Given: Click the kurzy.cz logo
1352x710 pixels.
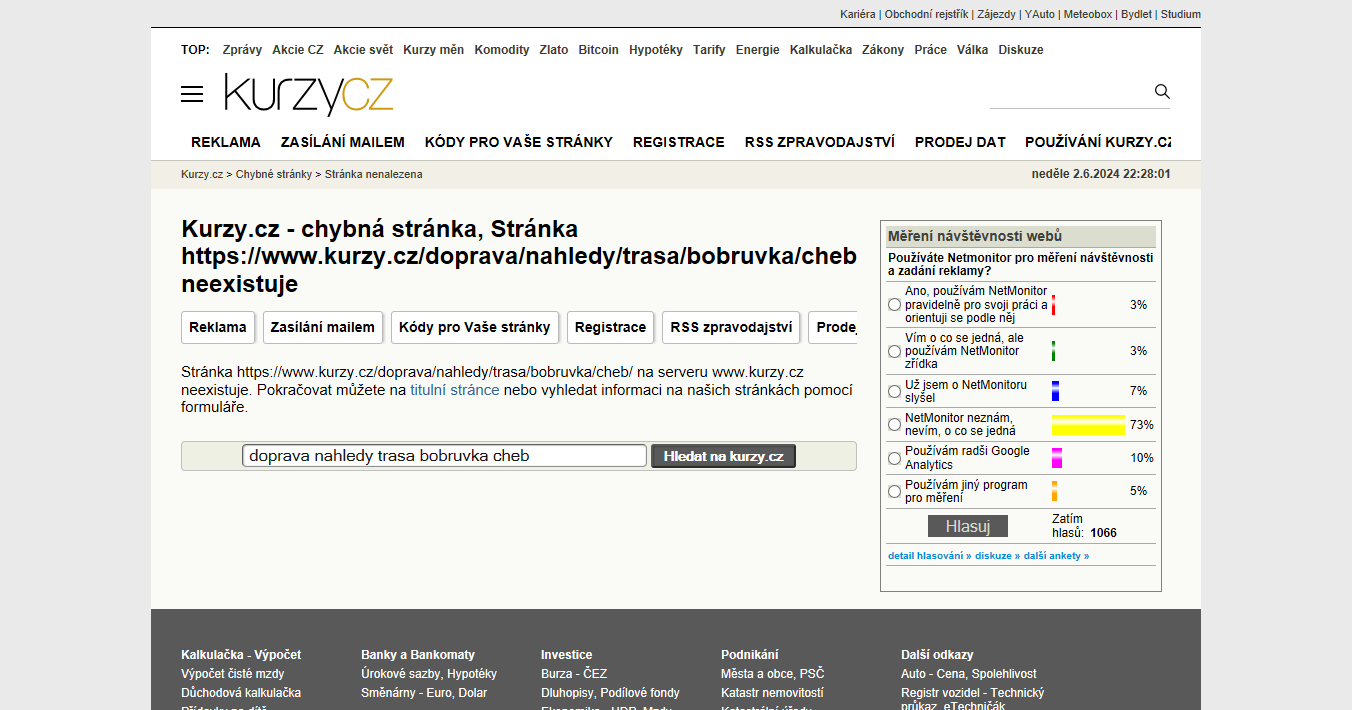Looking at the screenshot, I should [309, 94].
